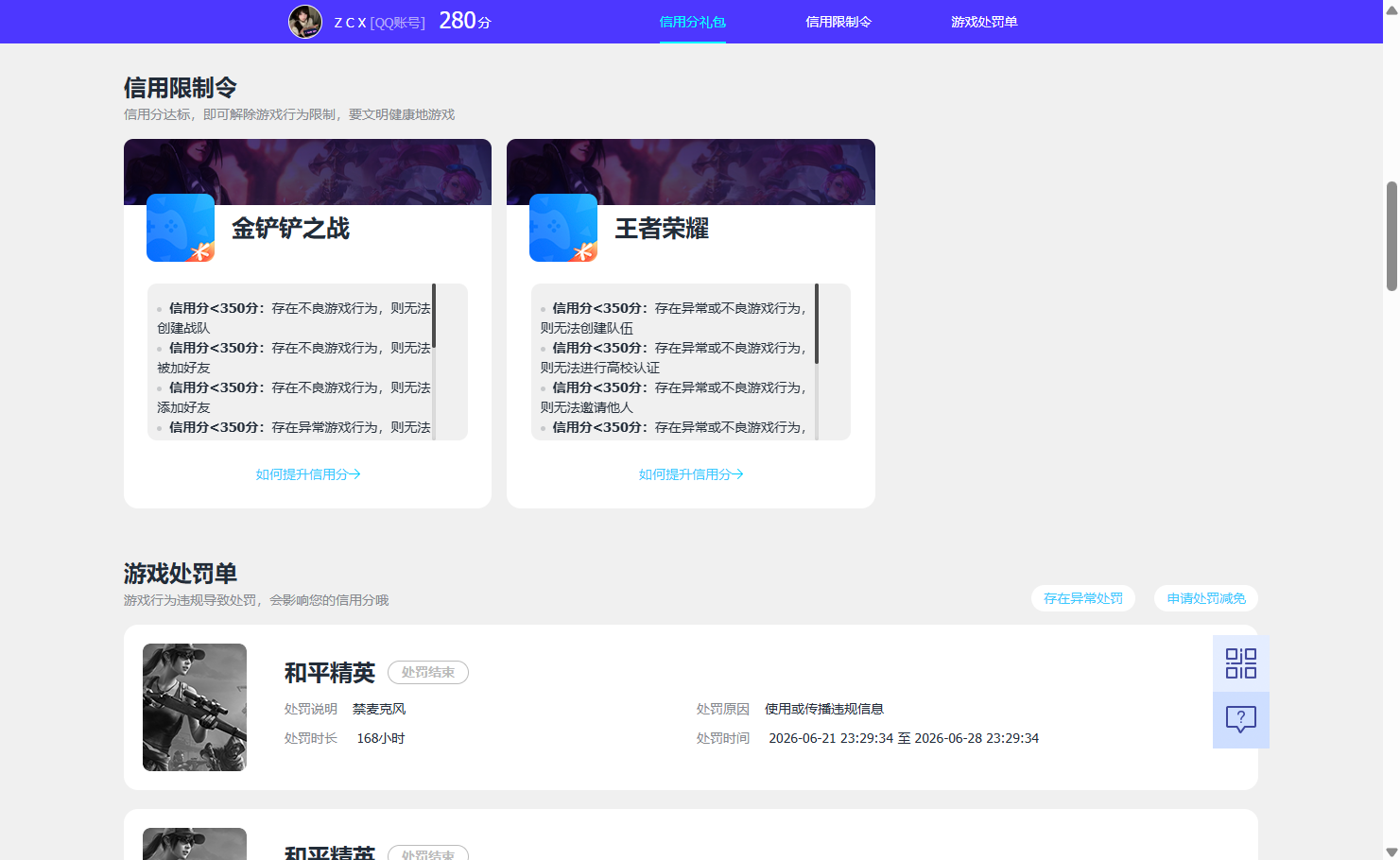Click 则无法创建队伍 restriction in 王者荣耀 list
This screenshot has width=1400, height=860.
tap(587, 328)
